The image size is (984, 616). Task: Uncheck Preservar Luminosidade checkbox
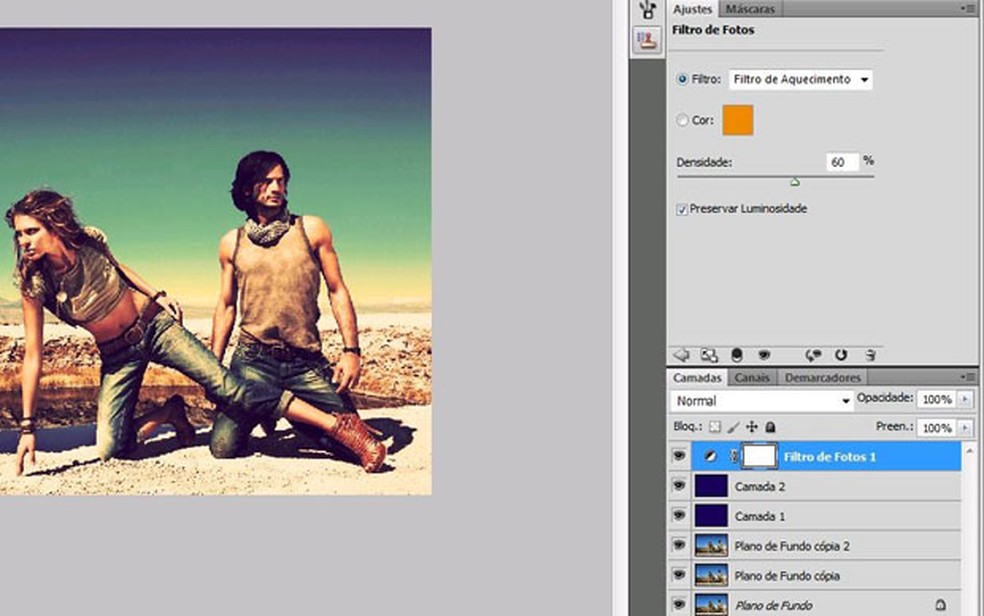tap(682, 210)
